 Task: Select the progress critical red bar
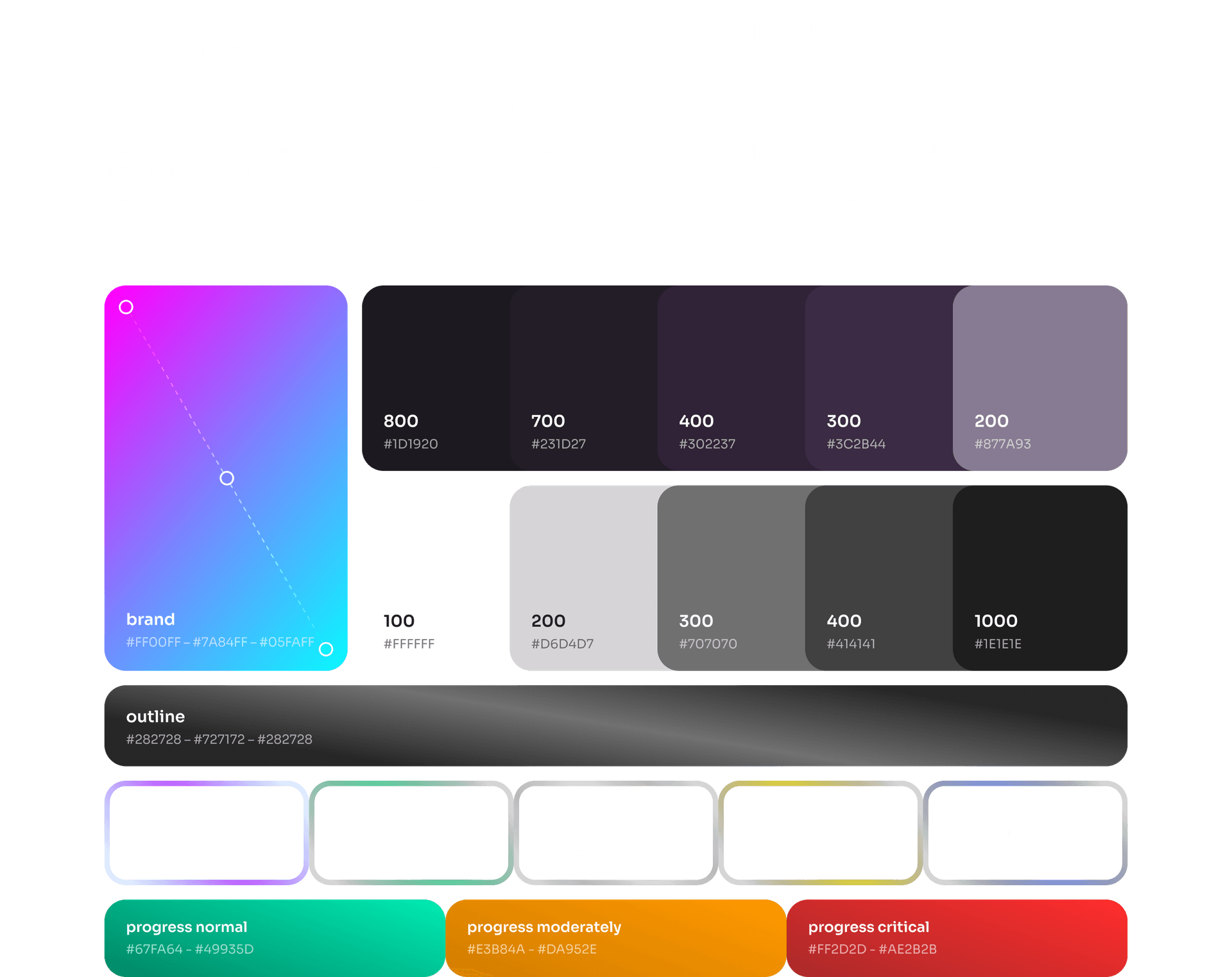coord(957,938)
